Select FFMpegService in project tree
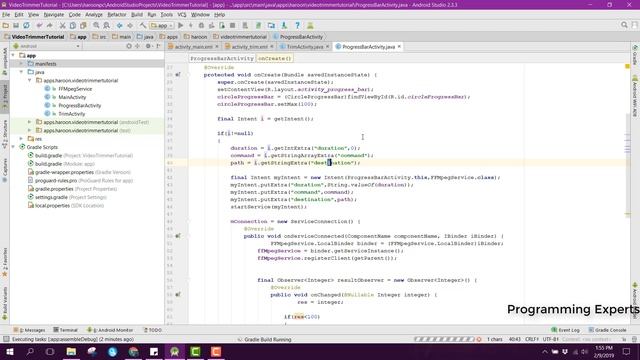Viewport: 640px width, 360px height. (75, 89)
